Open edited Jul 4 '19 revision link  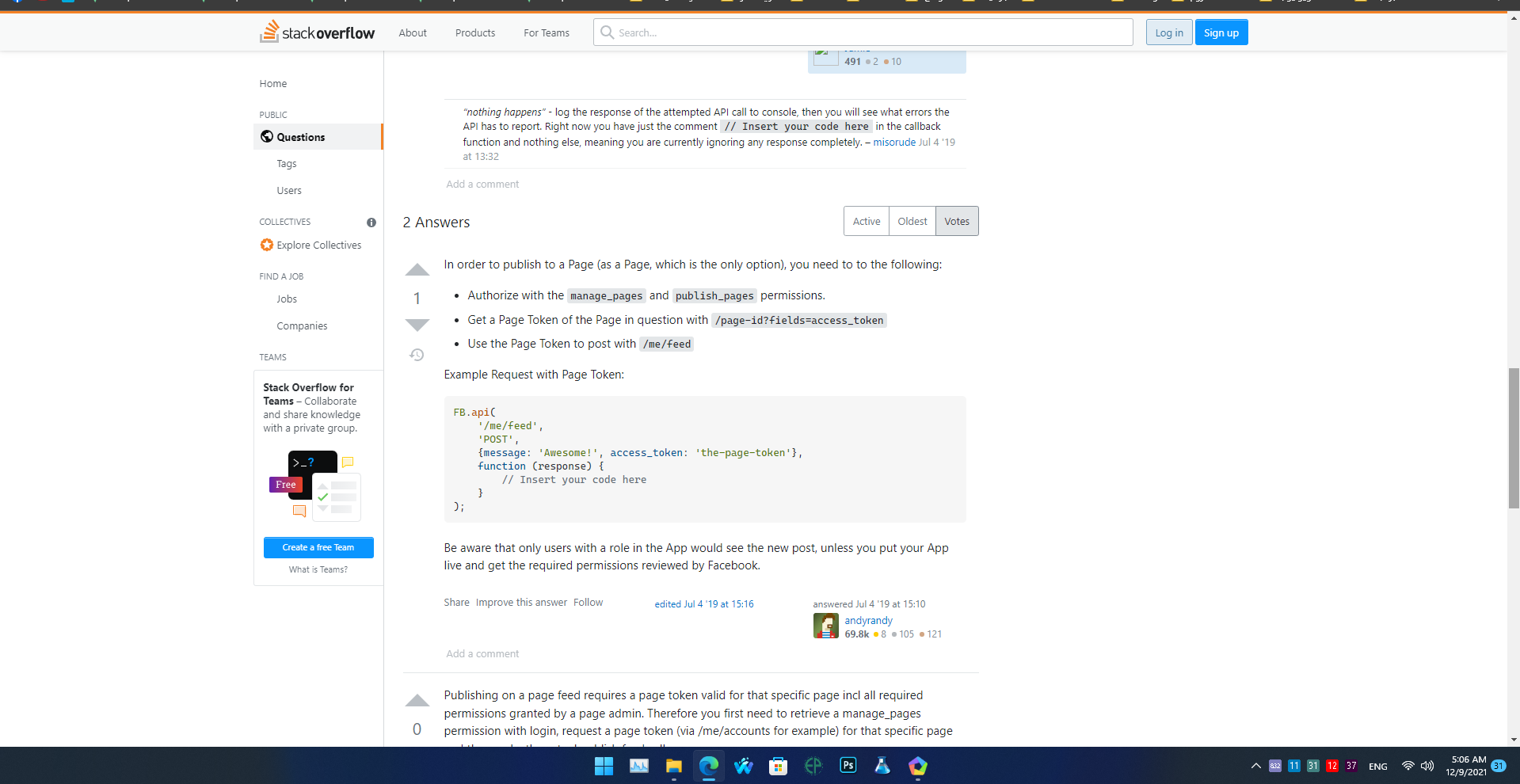tap(704, 604)
